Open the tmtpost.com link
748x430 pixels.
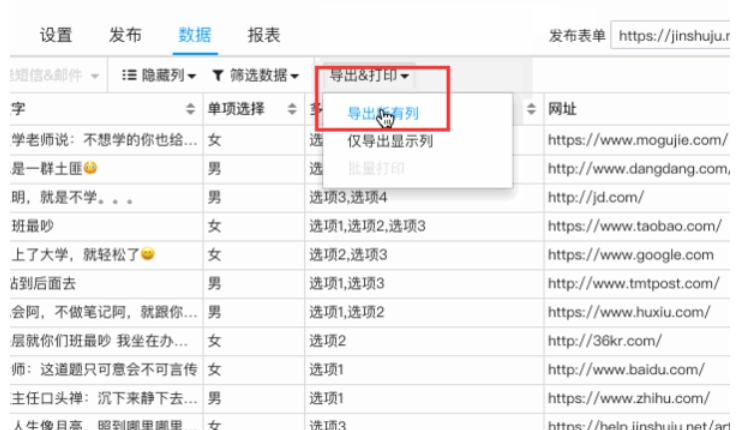[634, 283]
